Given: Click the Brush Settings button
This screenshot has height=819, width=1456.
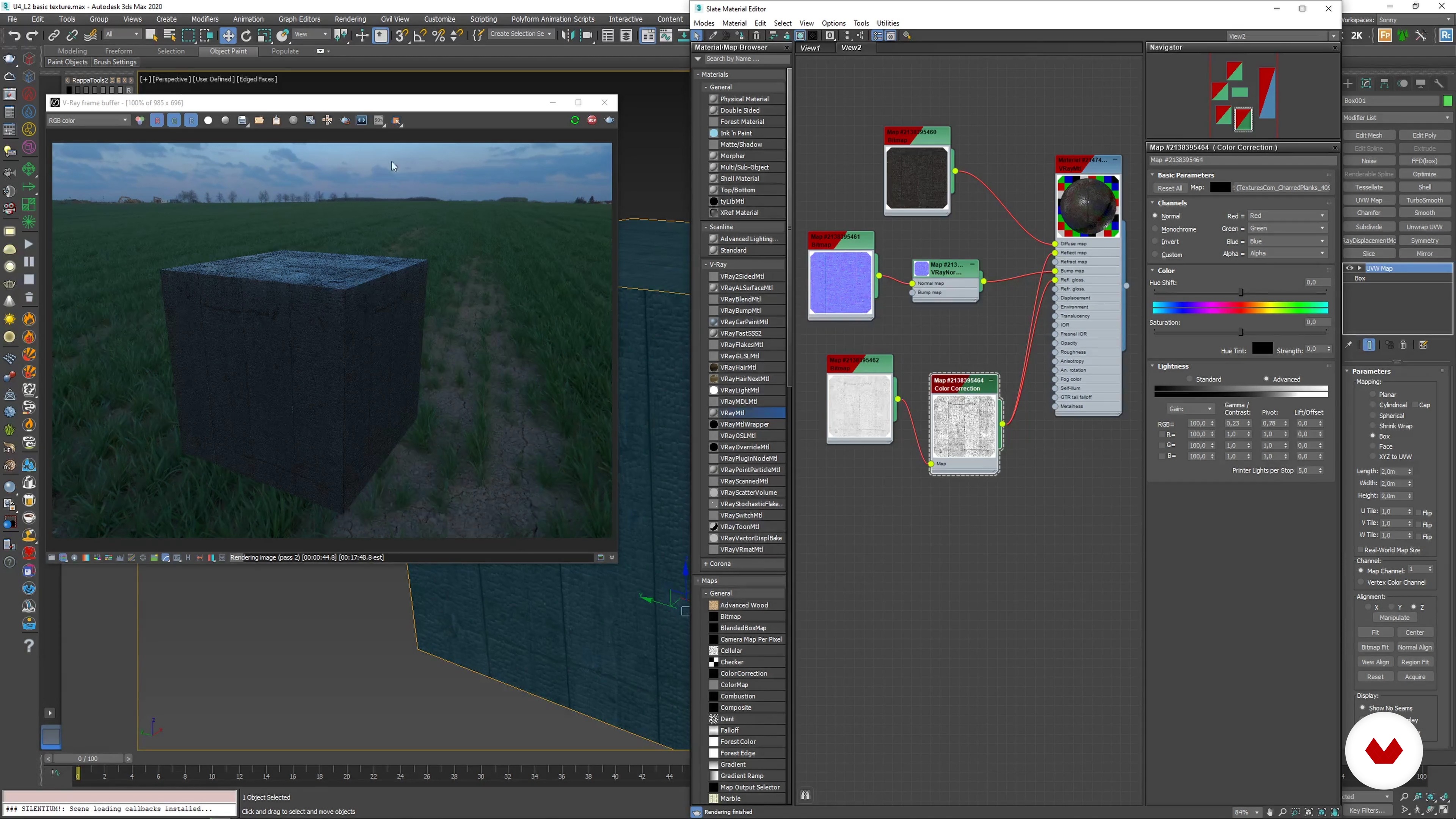Looking at the screenshot, I should 115,62.
